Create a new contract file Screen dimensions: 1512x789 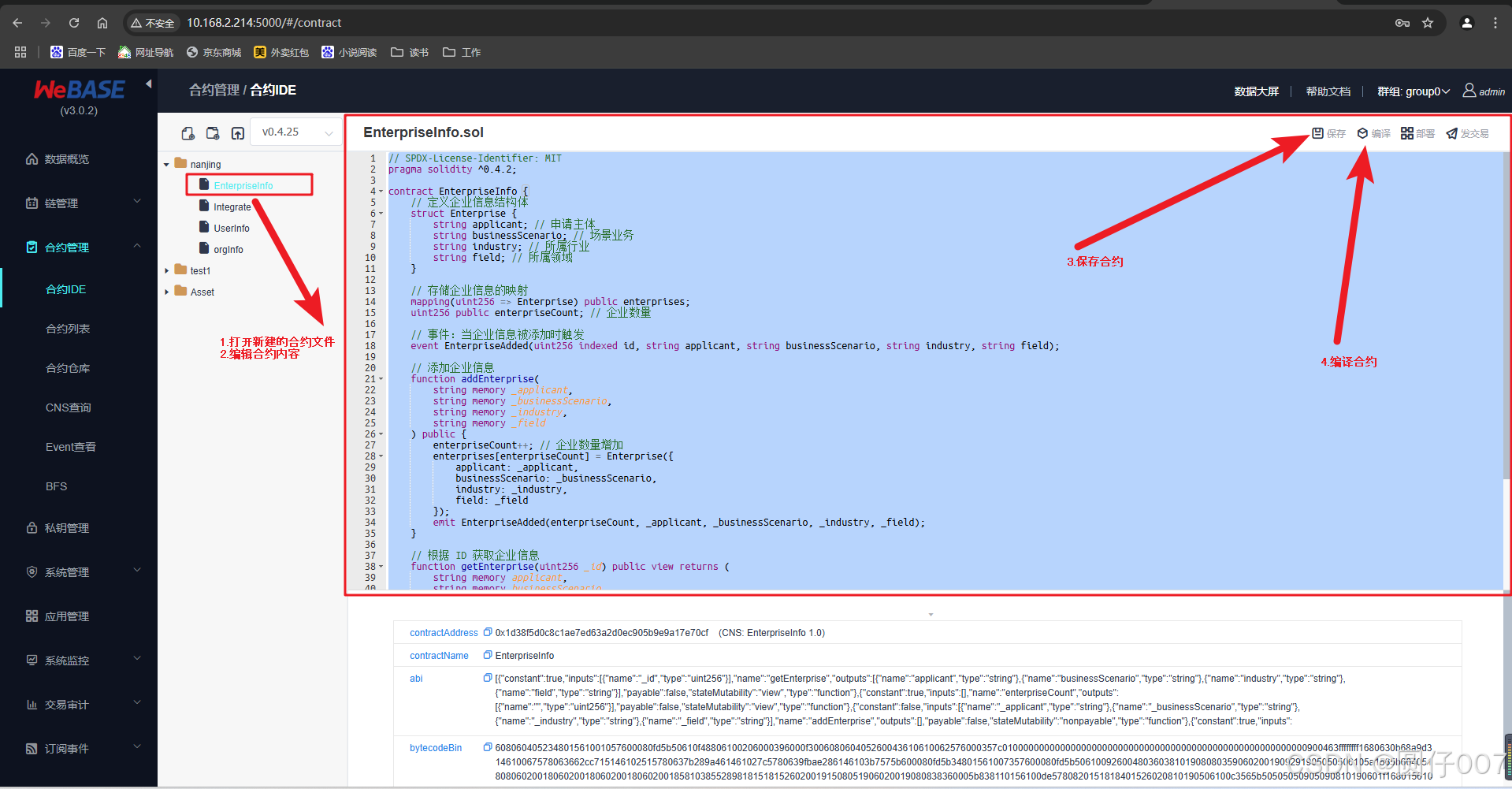(x=188, y=133)
